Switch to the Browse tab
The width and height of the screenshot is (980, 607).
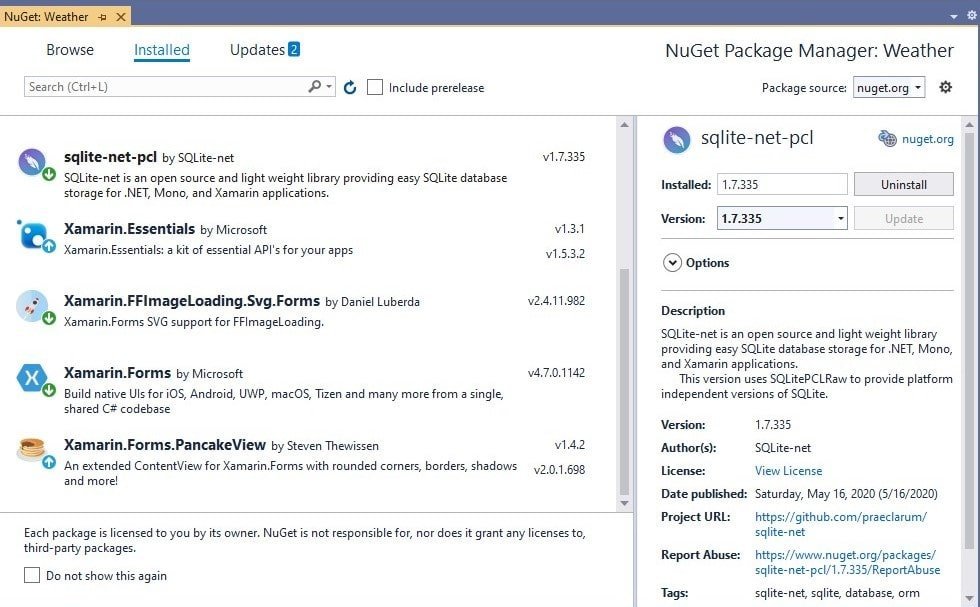tap(70, 50)
